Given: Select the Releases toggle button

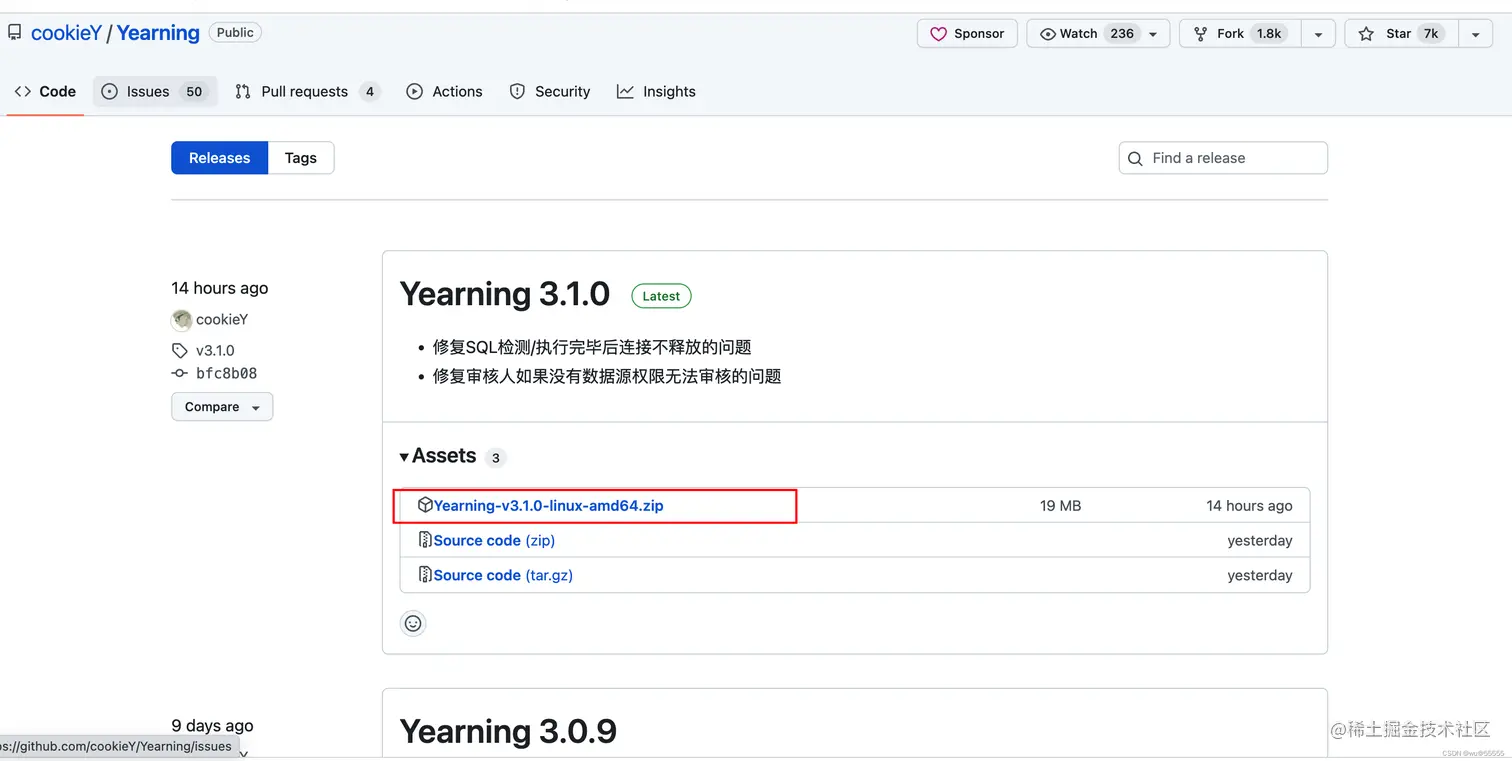Looking at the screenshot, I should tap(219, 158).
